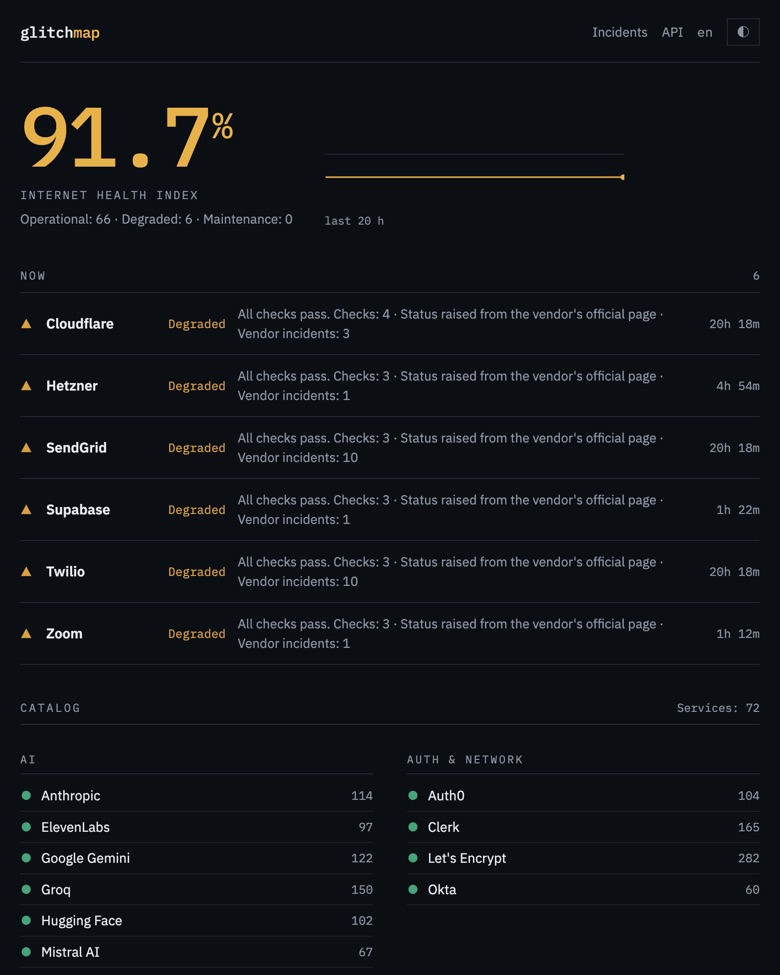The image size is (780, 975).
Task: Click the 91.7% health index value
Action: click(x=128, y=137)
